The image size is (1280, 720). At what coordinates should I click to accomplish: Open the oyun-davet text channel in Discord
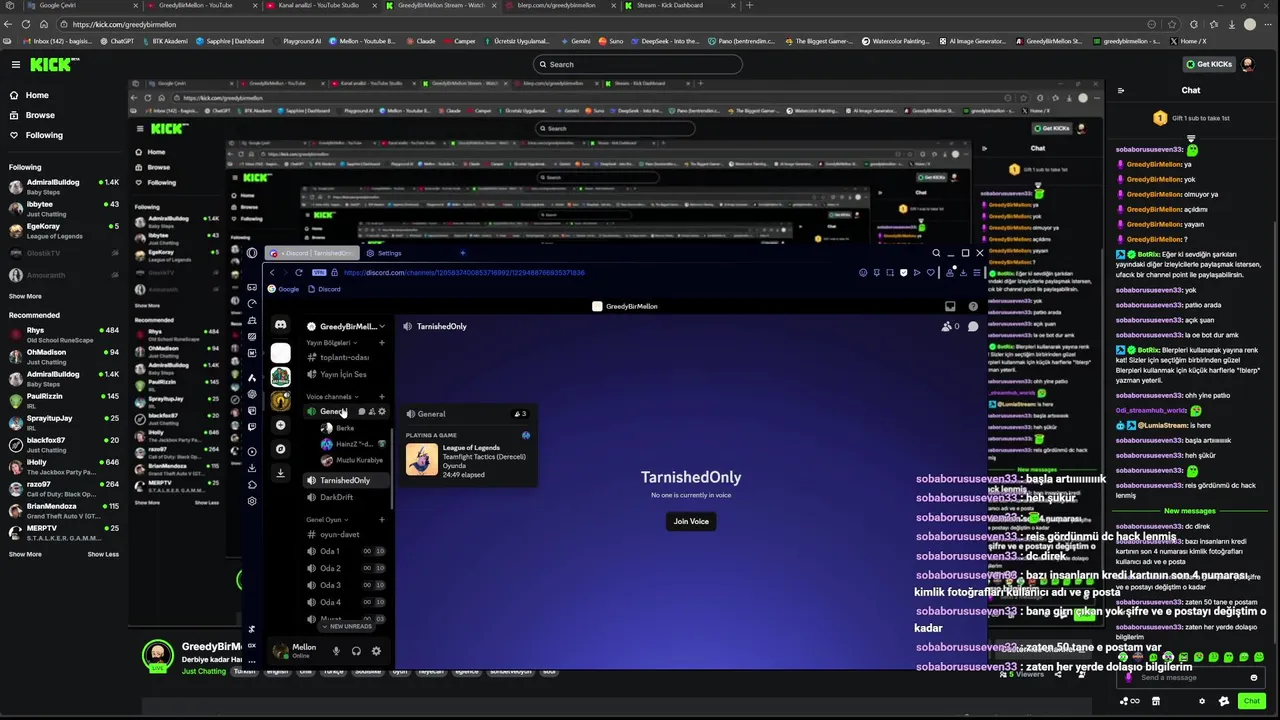pos(346,534)
